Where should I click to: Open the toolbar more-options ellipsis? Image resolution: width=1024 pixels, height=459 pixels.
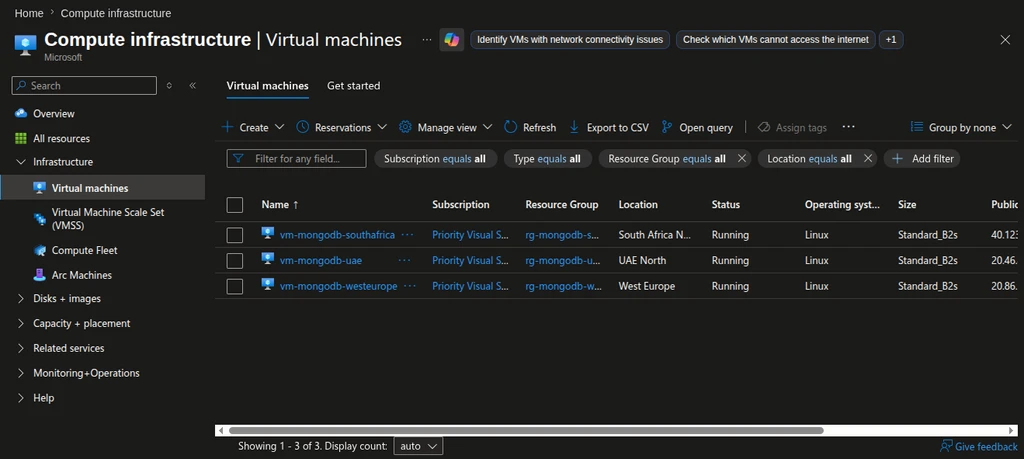point(848,127)
